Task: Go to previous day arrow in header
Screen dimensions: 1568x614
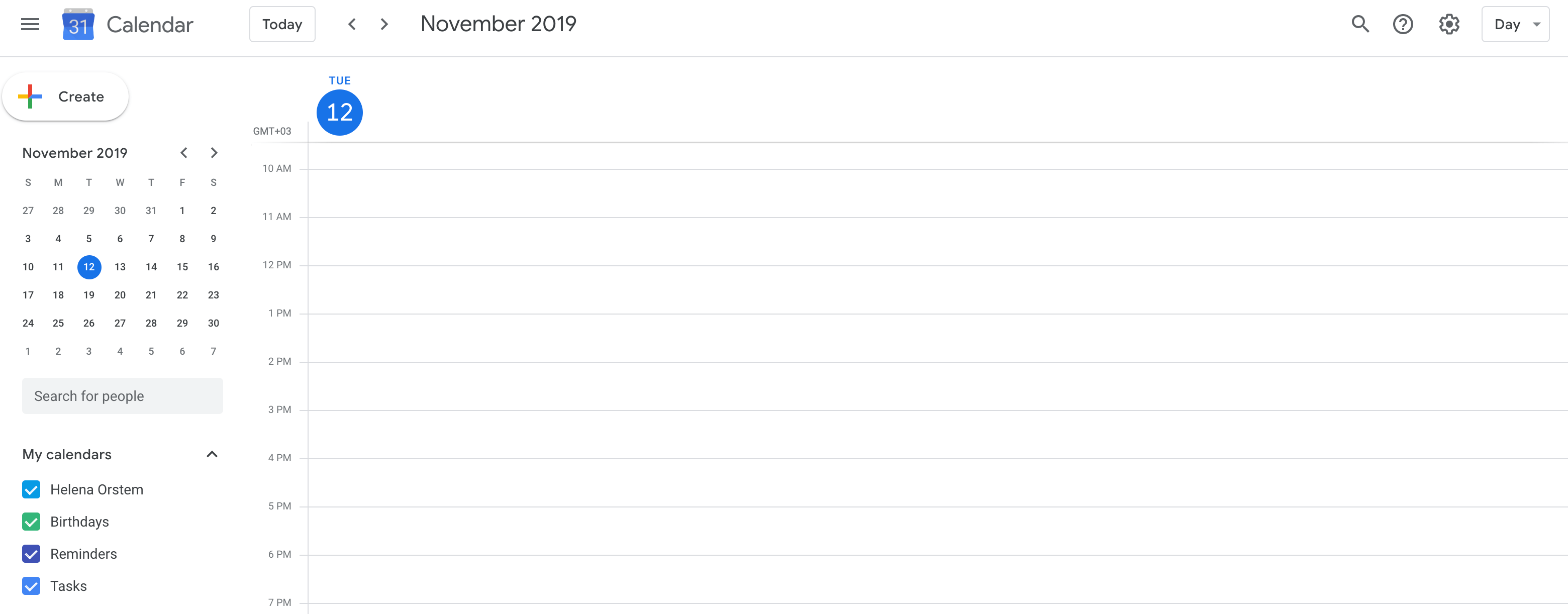Action: pos(352,24)
